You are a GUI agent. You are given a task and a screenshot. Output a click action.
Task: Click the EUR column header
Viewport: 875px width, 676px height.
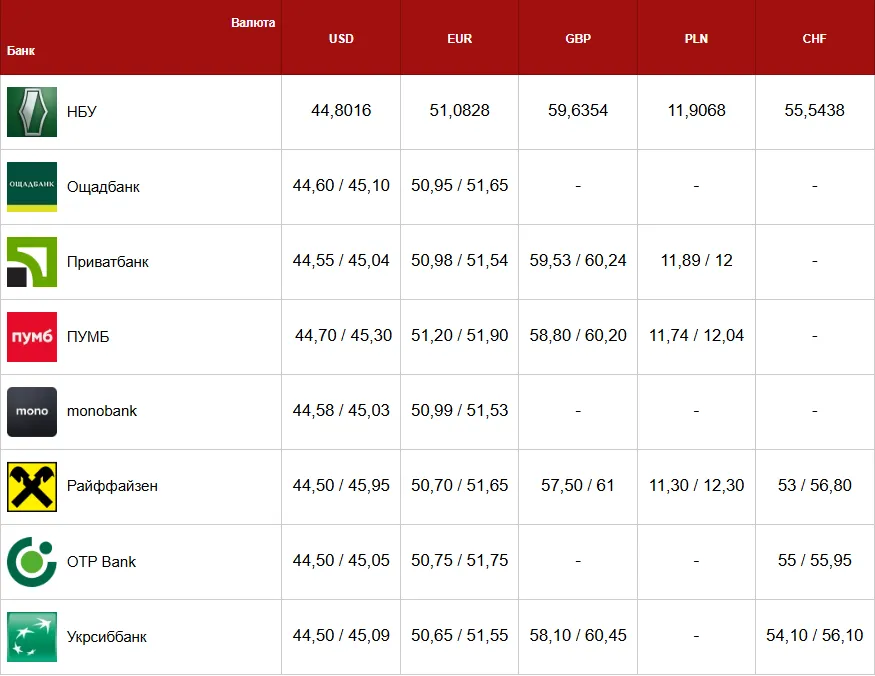click(459, 39)
